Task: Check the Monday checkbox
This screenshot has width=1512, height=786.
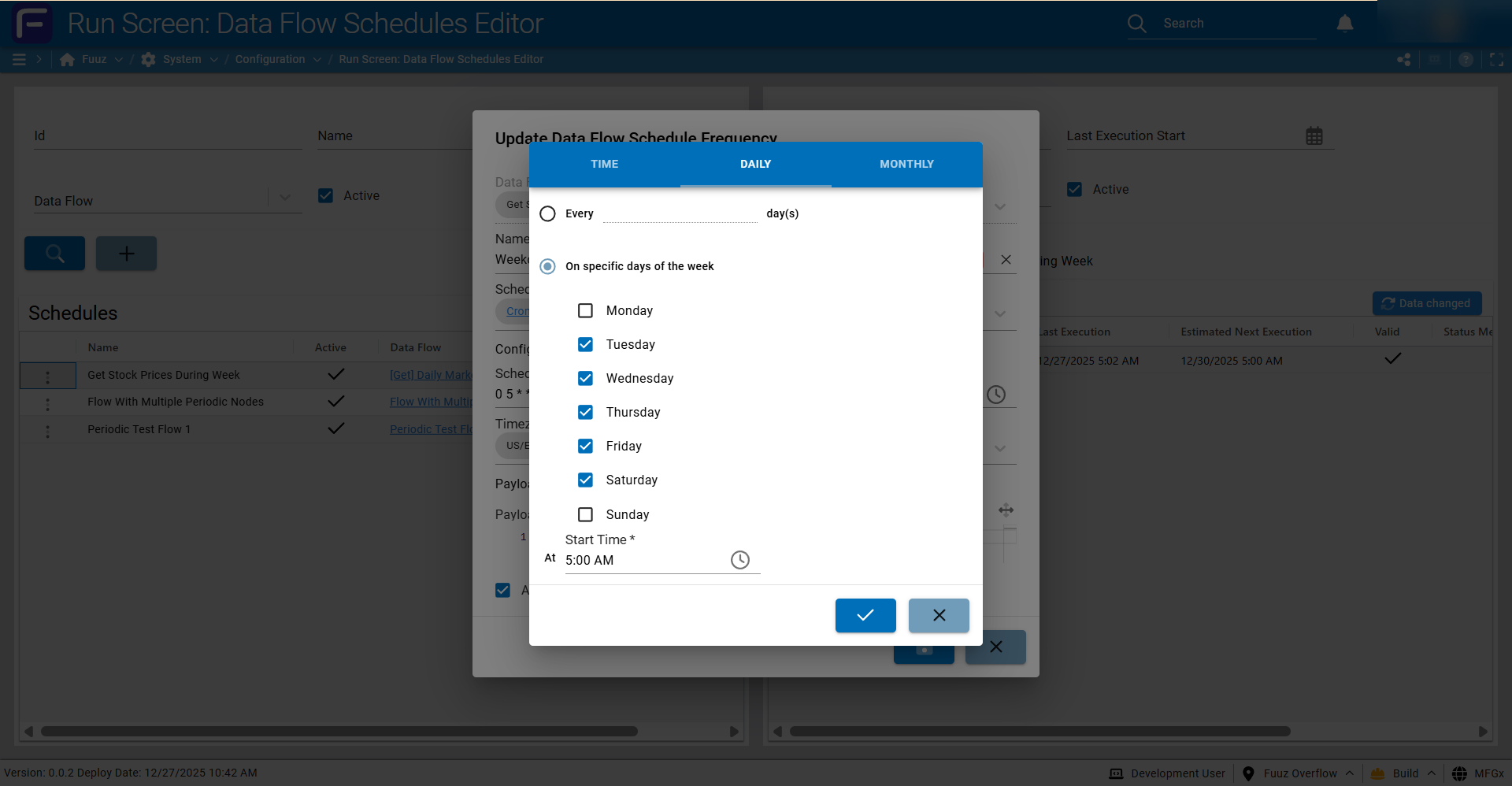Action: (585, 310)
